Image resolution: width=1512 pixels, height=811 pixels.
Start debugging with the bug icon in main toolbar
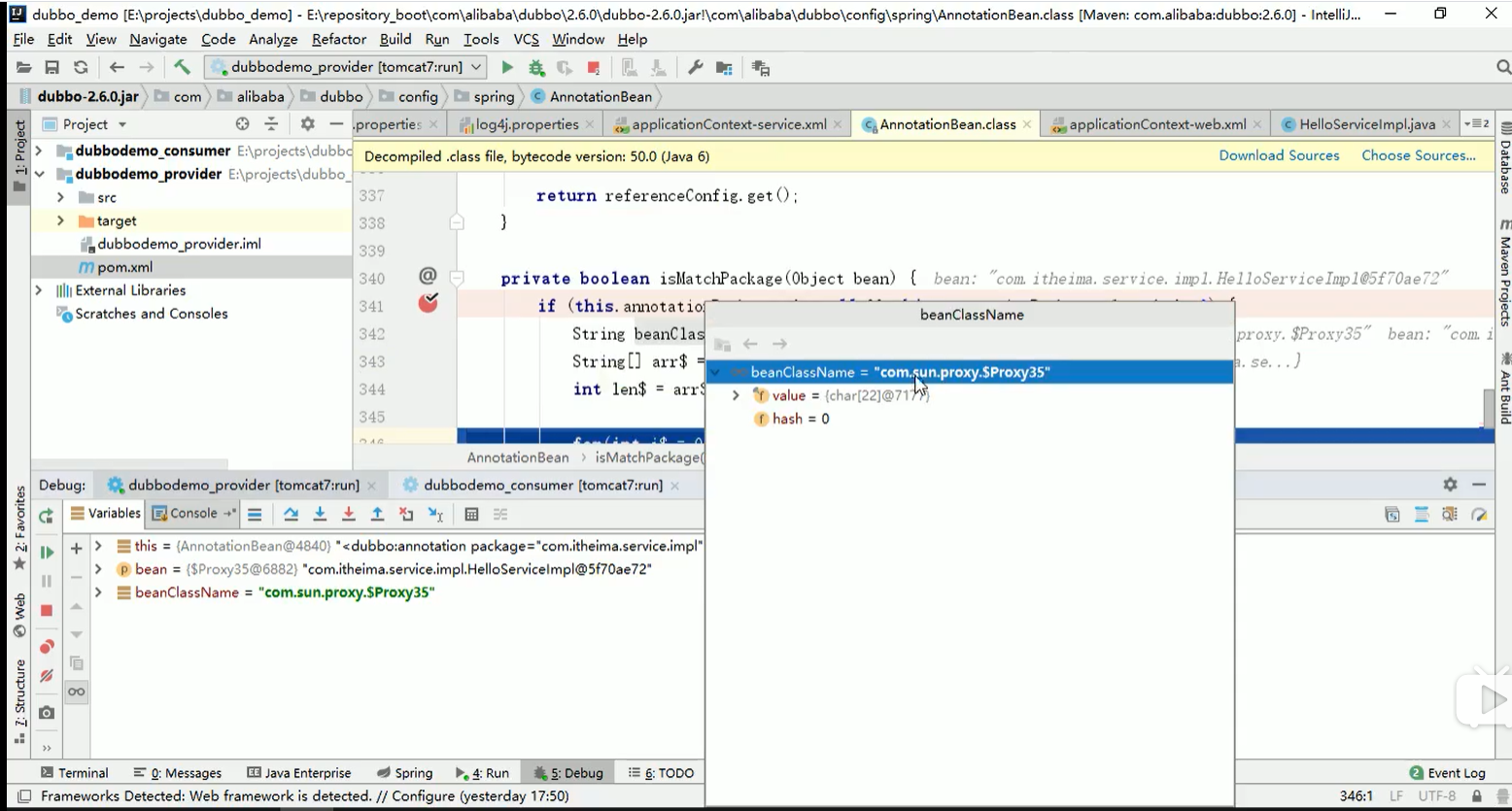coord(536,67)
